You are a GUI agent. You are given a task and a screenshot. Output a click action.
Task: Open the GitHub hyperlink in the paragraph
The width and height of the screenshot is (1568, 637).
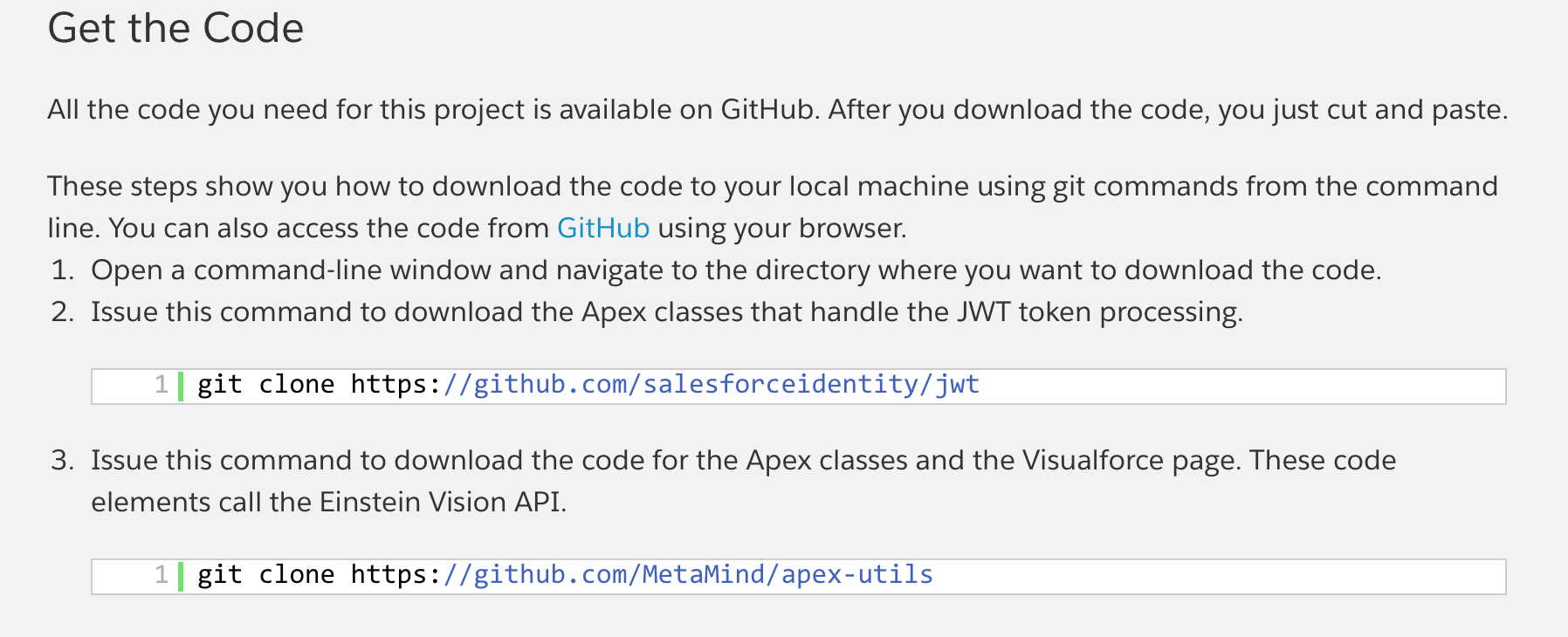point(602,228)
